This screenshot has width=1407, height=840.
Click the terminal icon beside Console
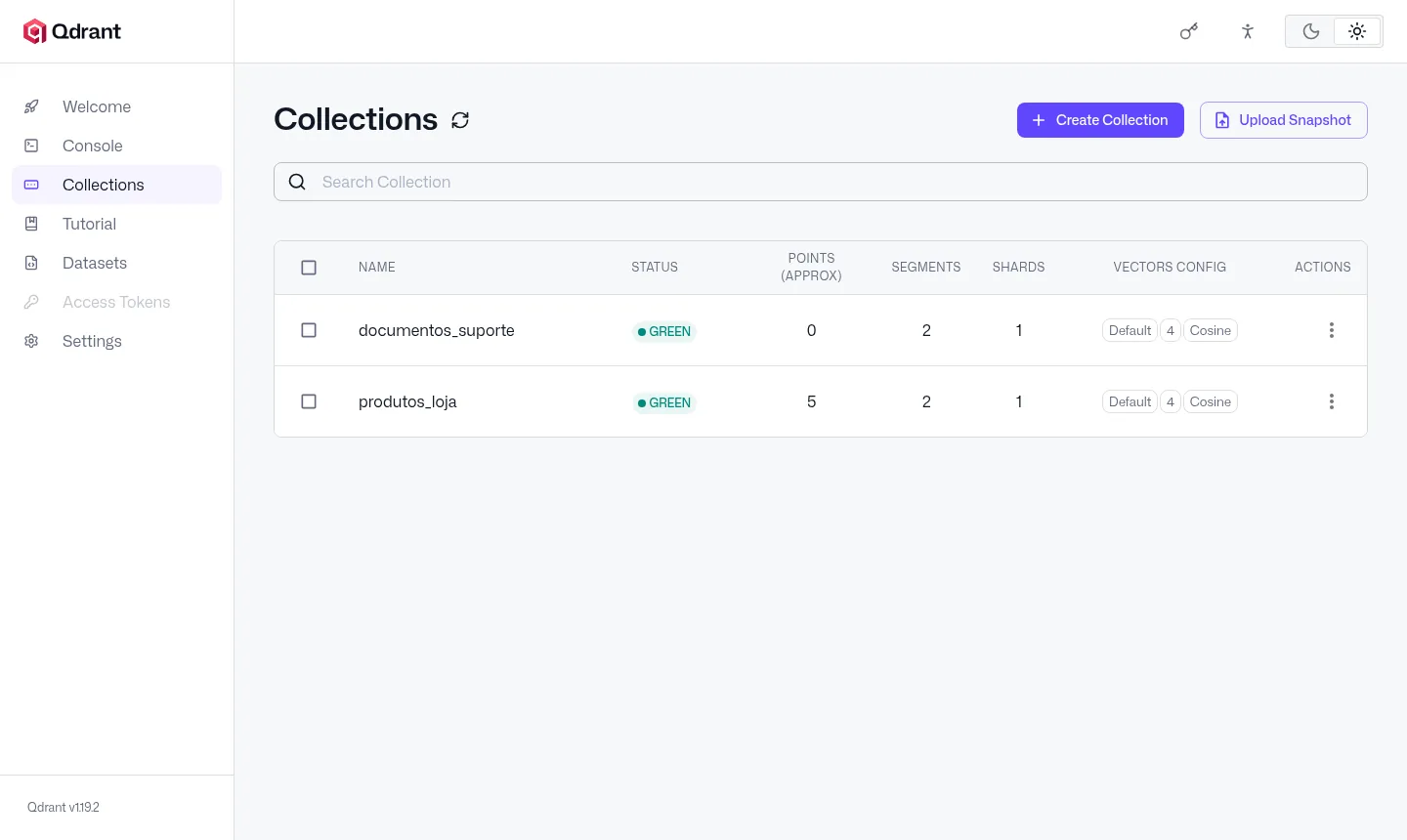(31, 146)
